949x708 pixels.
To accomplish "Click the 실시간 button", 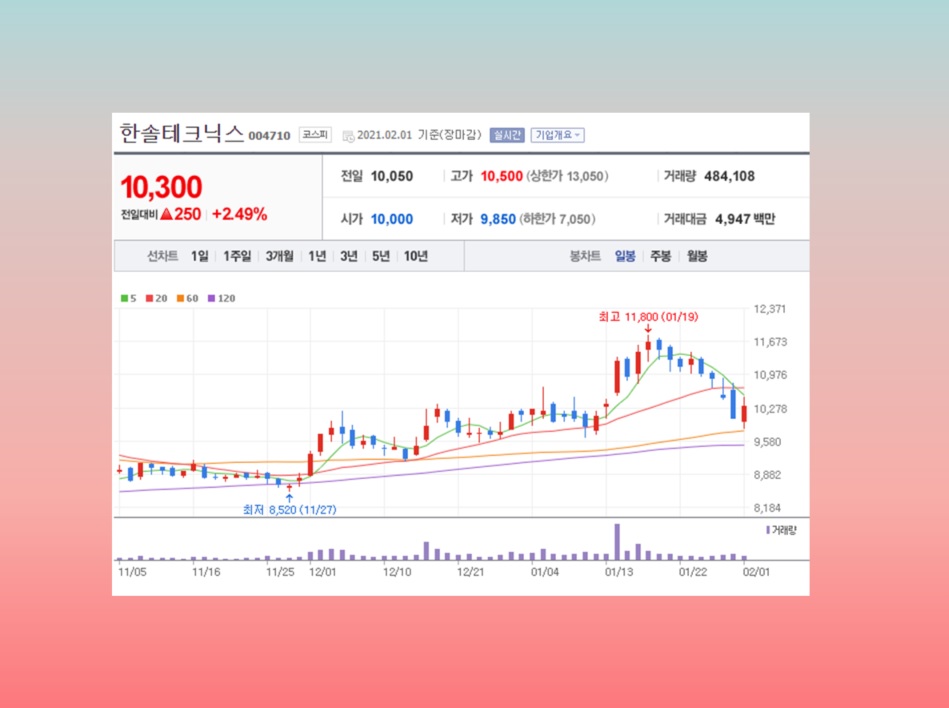I will click(507, 136).
